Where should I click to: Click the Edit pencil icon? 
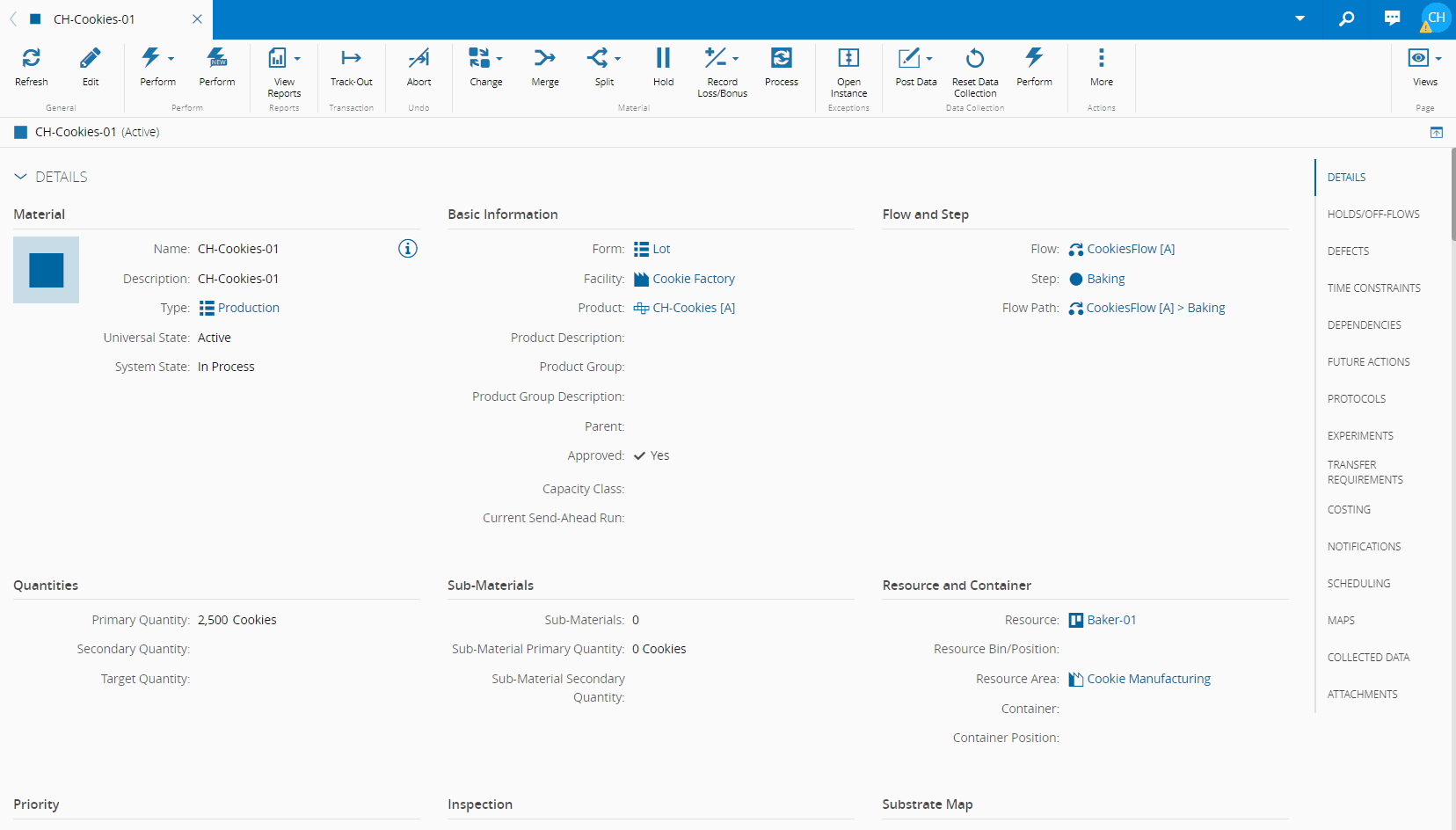tap(91, 59)
